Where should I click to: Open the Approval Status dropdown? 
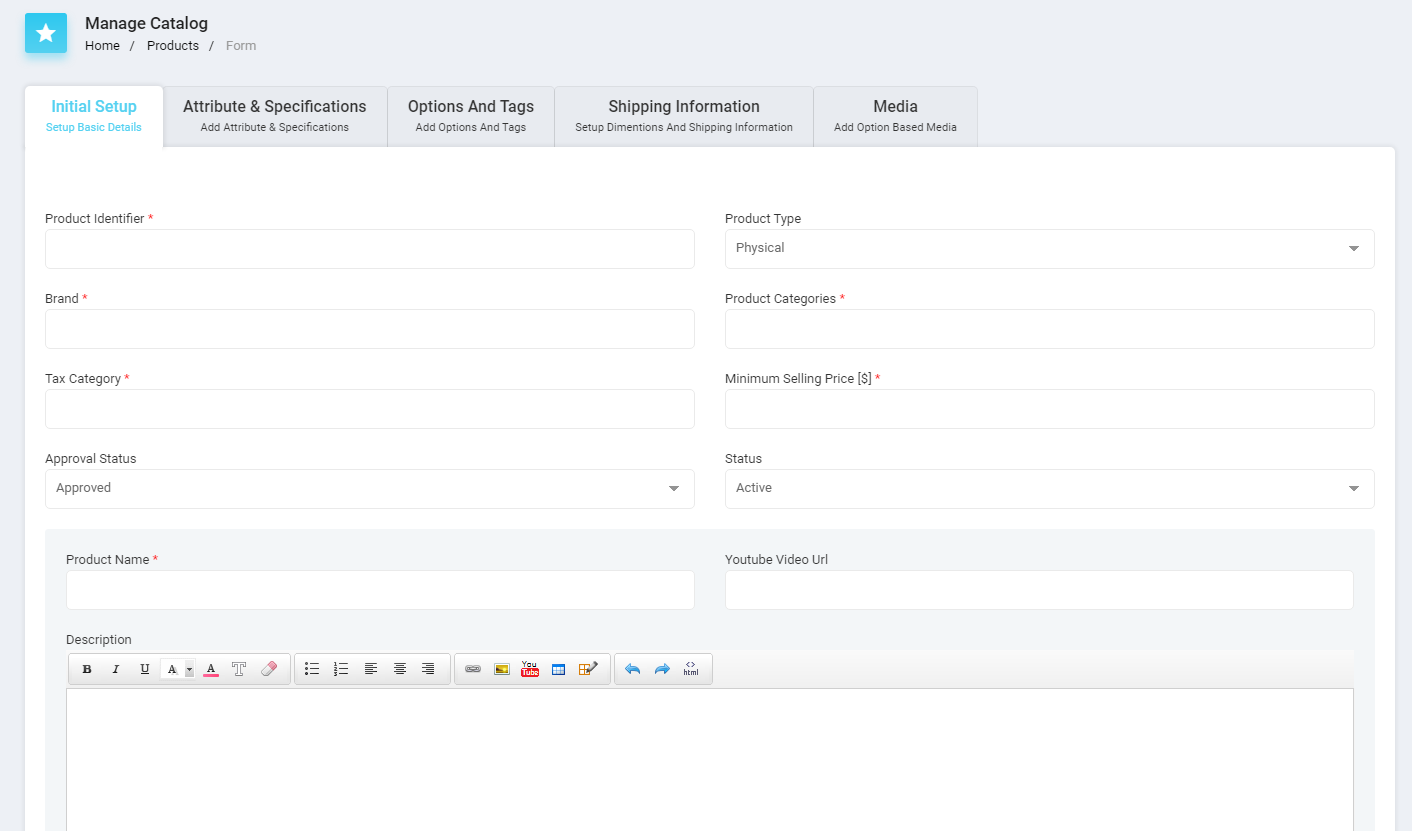click(673, 488)
